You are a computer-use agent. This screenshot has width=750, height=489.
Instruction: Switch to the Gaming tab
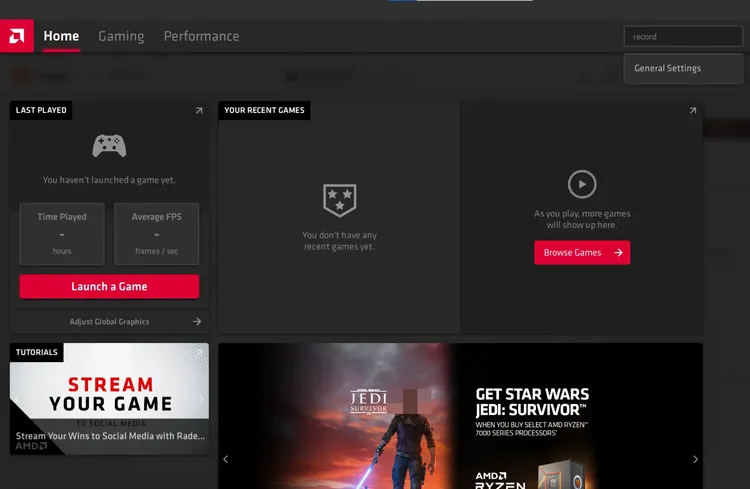[x=121, y=36]
